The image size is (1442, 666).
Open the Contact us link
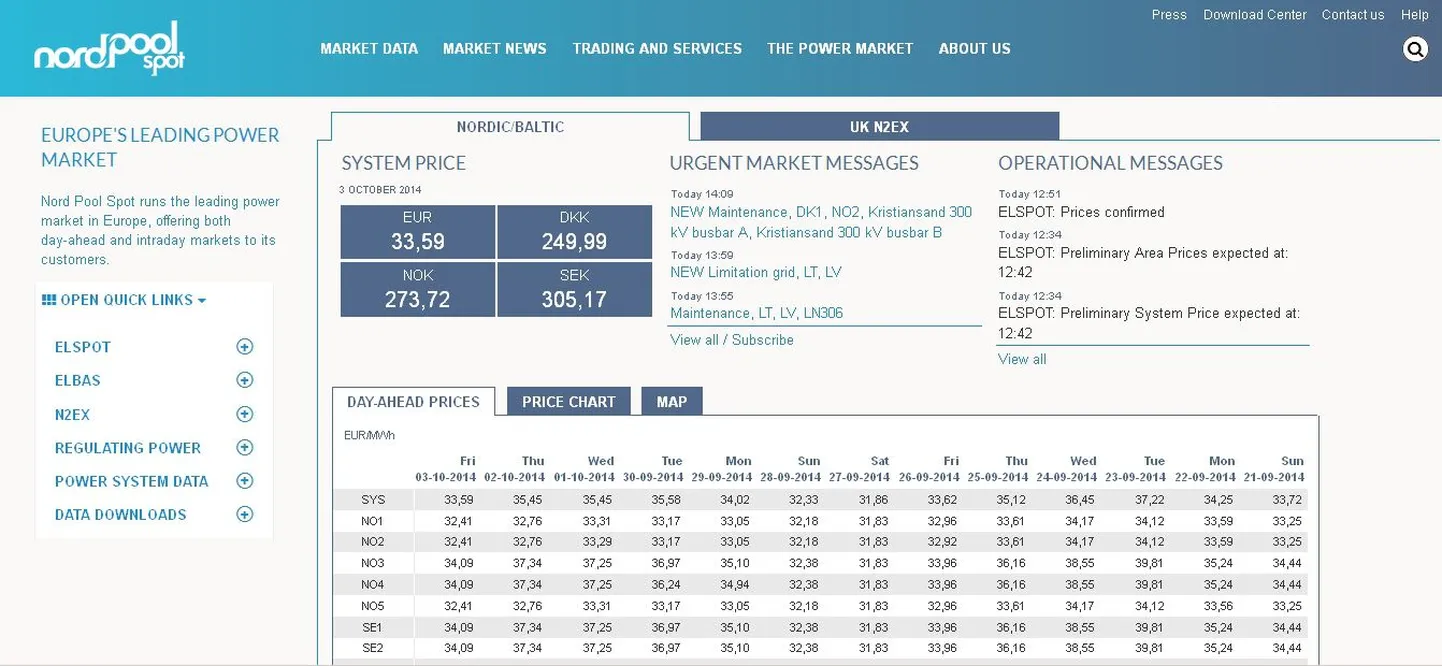[x=1353, y=15]
